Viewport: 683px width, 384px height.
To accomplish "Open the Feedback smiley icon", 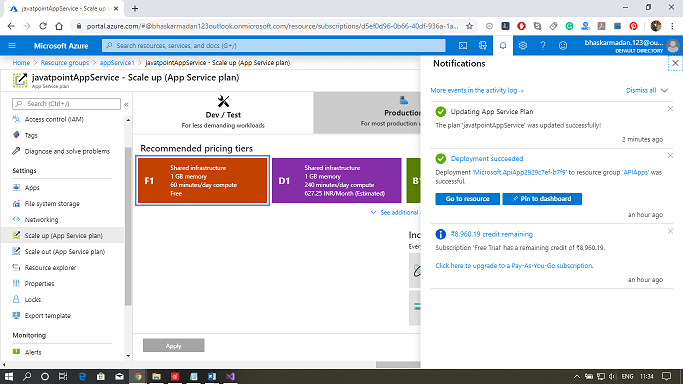I will 563,46.
